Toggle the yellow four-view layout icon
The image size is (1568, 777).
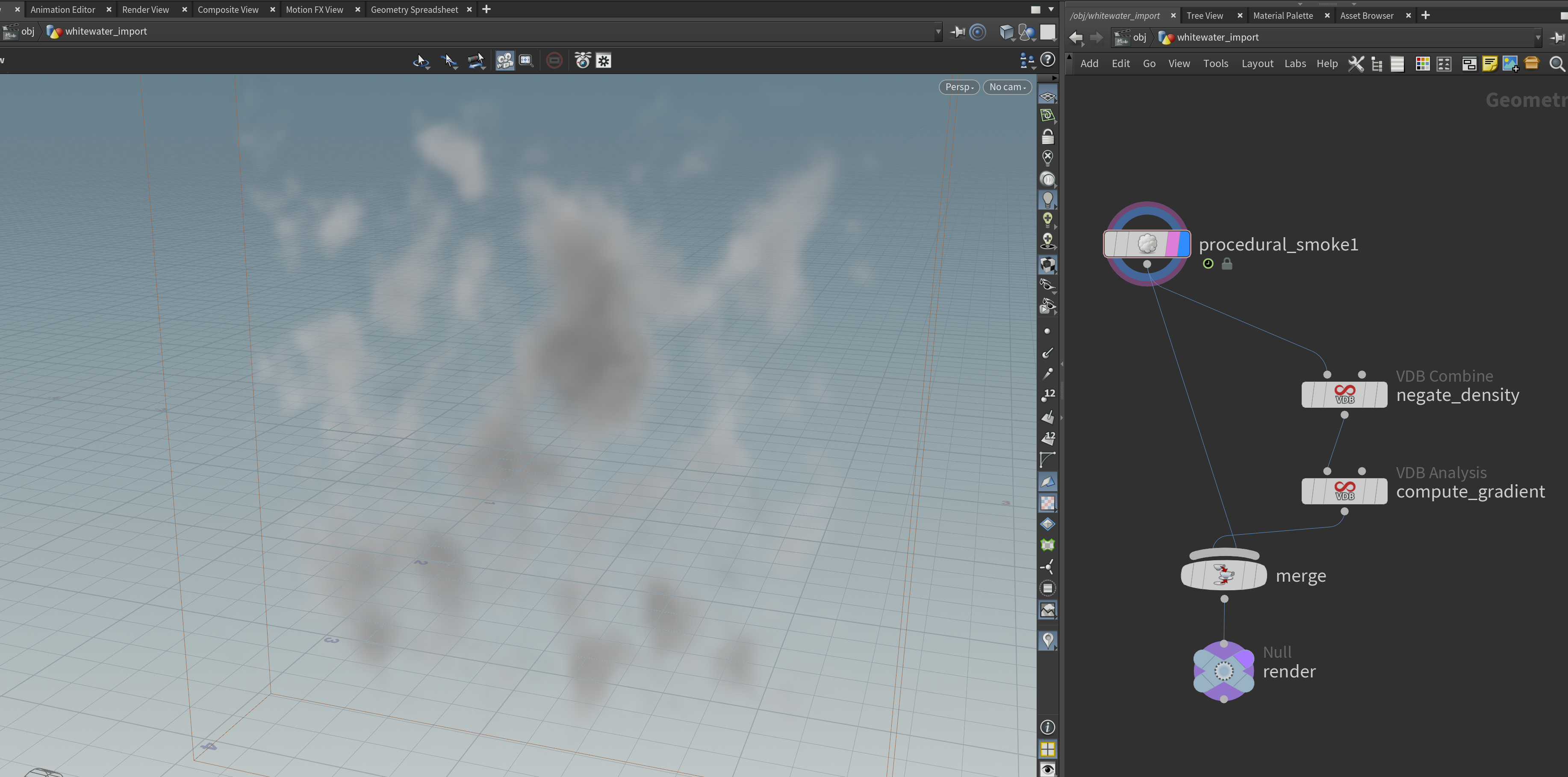pyautogui.click(x=1047, y=748)
